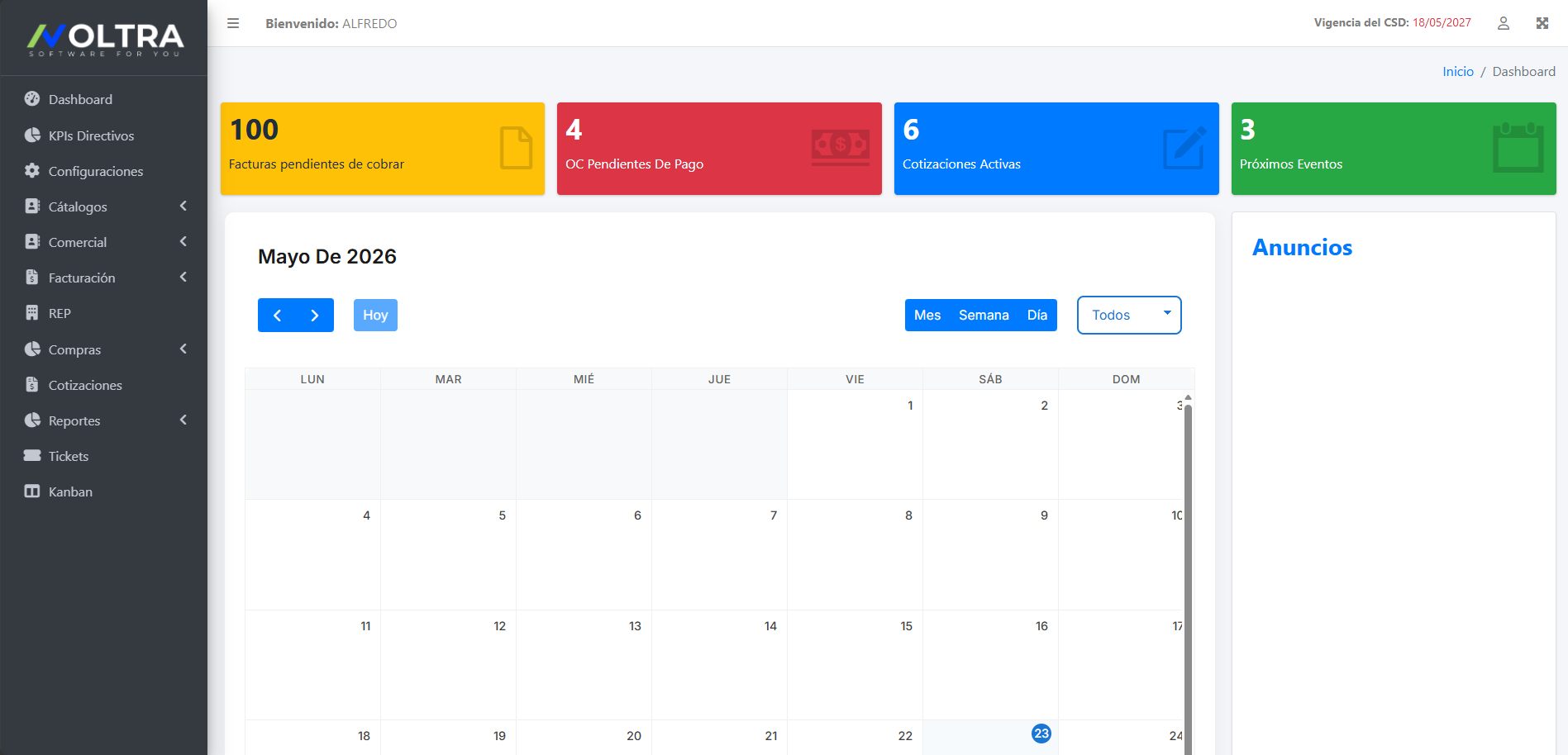Open Kanban menu item
Image resolution: width=1568 pixels, height=755 pixels.
(x=103, y=491)
